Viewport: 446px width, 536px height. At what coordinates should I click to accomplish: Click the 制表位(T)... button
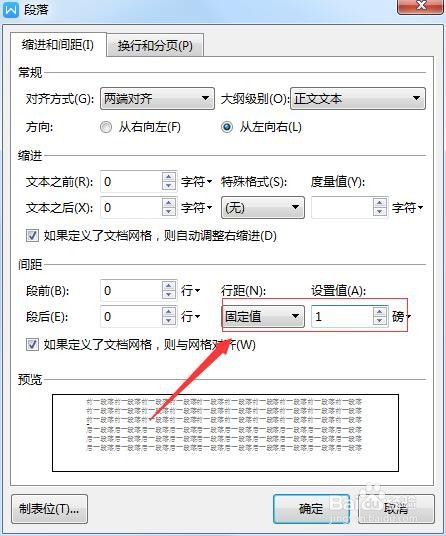(49, 509)
